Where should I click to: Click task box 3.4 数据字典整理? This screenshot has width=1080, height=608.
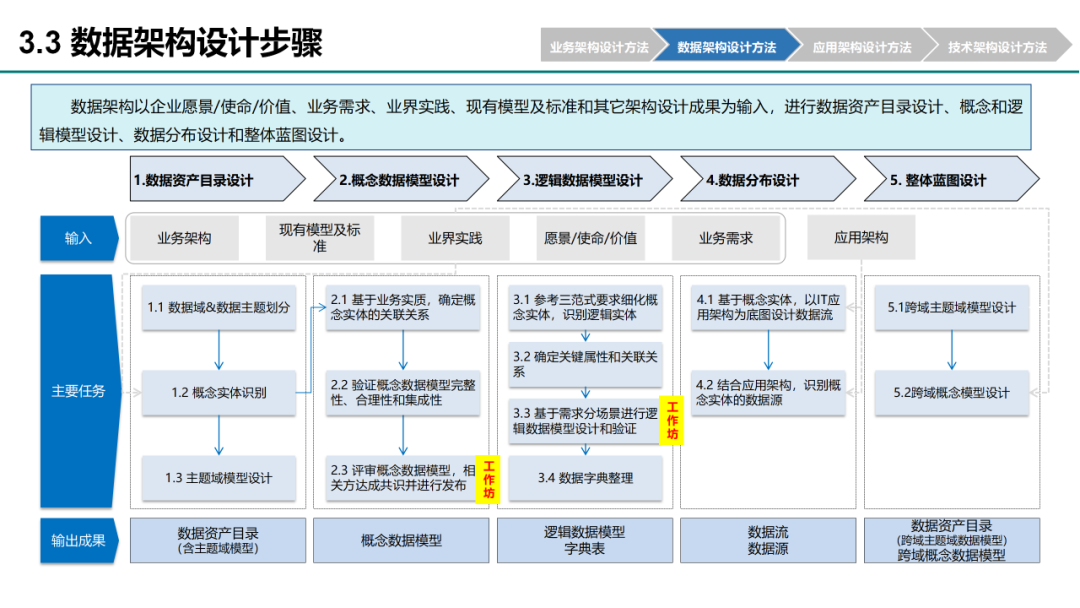[x=585, y=478]
